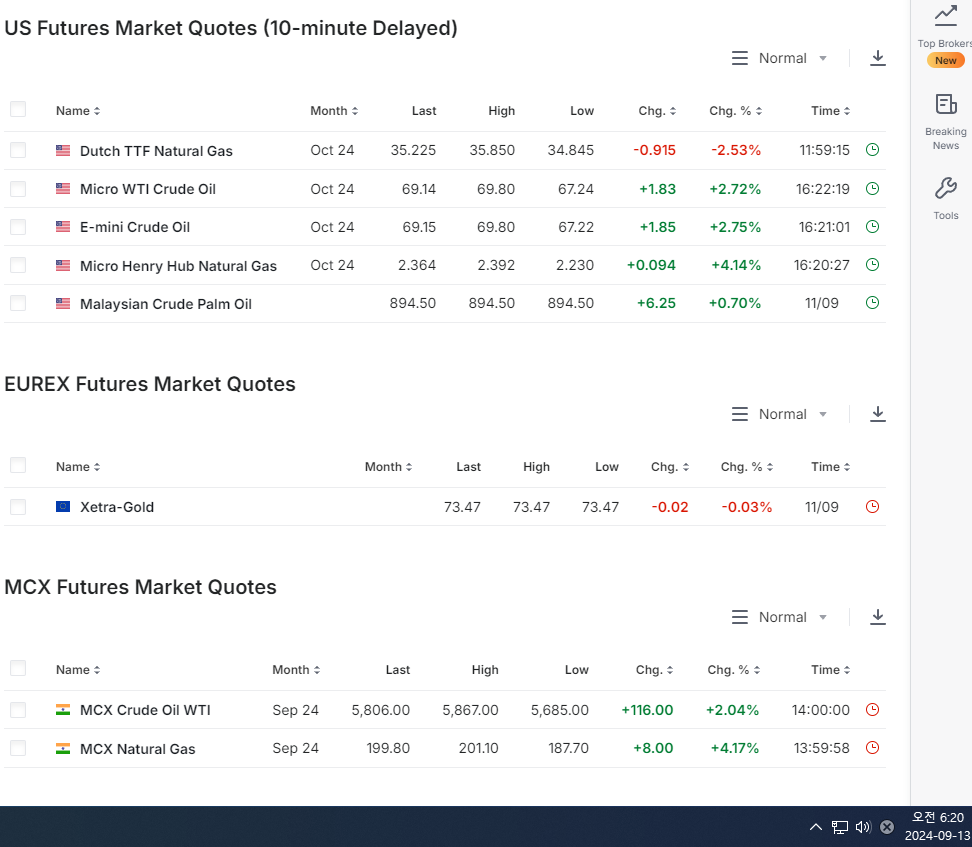Click India flag beside MCX Crude Oil WTI
This screenshot has height=847, width=972.
[63, 710]
